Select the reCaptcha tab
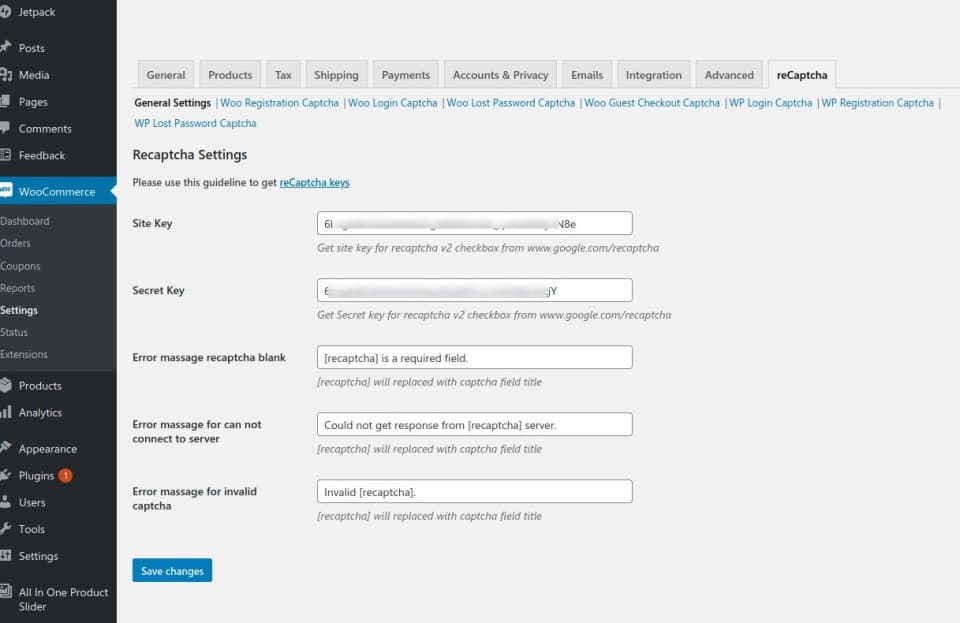The width and height of the screenshot is (960, 623). pos(802,75)
